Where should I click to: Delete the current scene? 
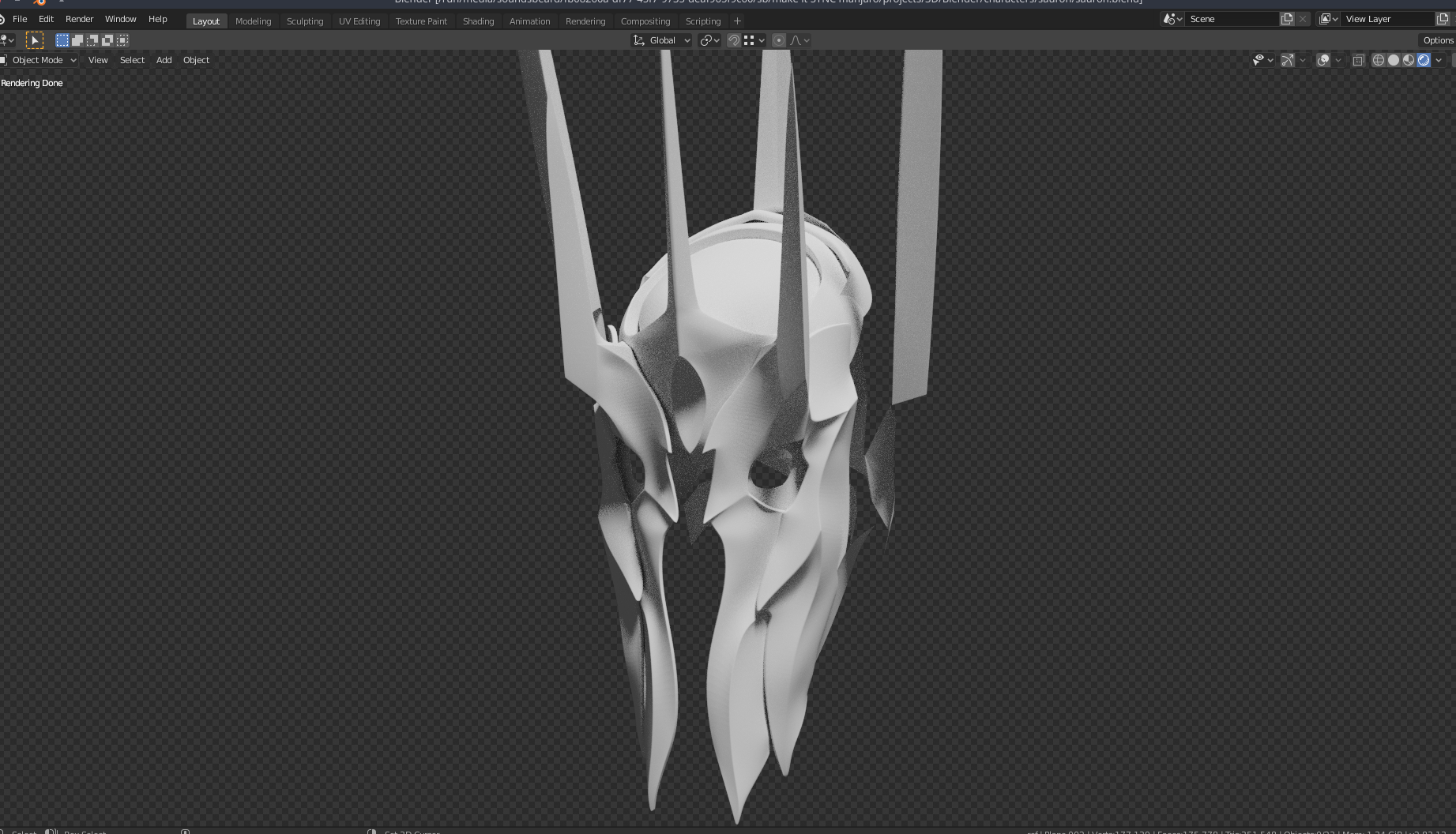point(1303,19)
